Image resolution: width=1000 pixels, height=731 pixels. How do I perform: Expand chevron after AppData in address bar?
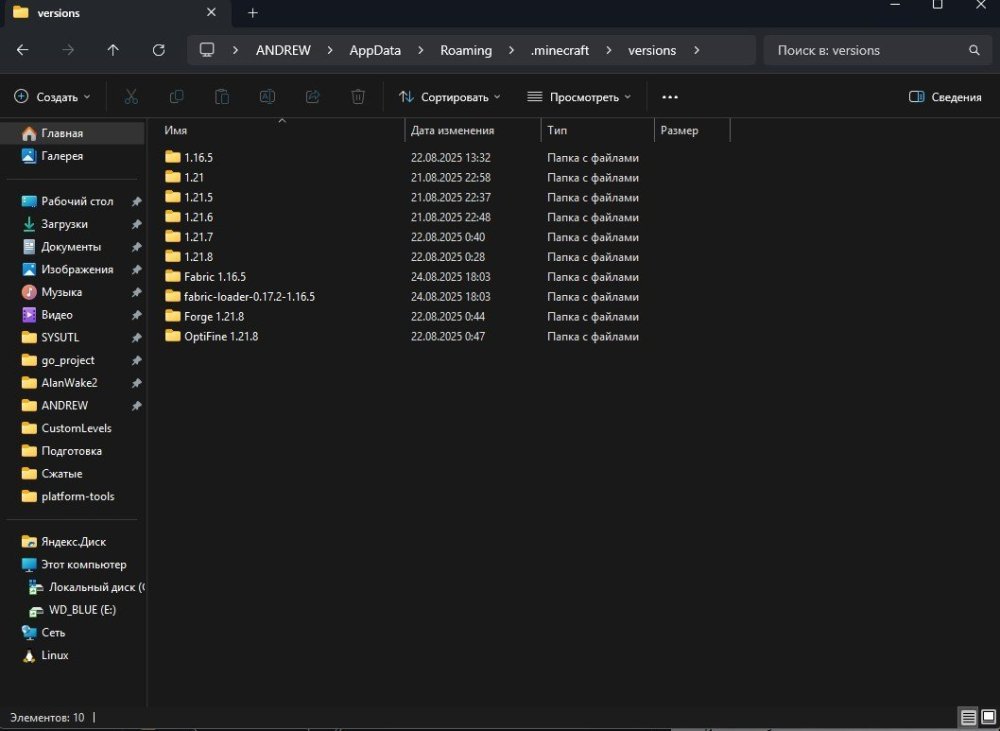point(420,50)
